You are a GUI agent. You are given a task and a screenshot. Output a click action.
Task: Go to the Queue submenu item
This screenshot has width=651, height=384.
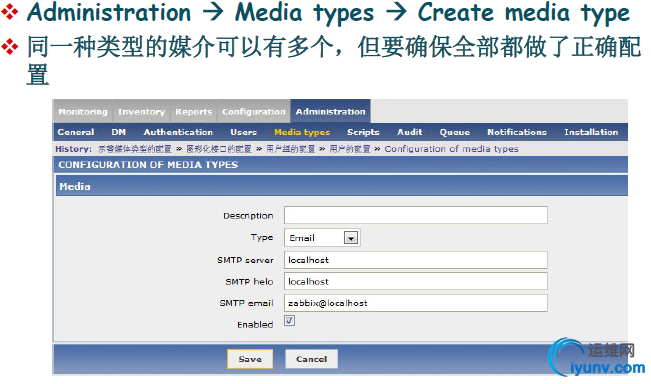point(455,132)
